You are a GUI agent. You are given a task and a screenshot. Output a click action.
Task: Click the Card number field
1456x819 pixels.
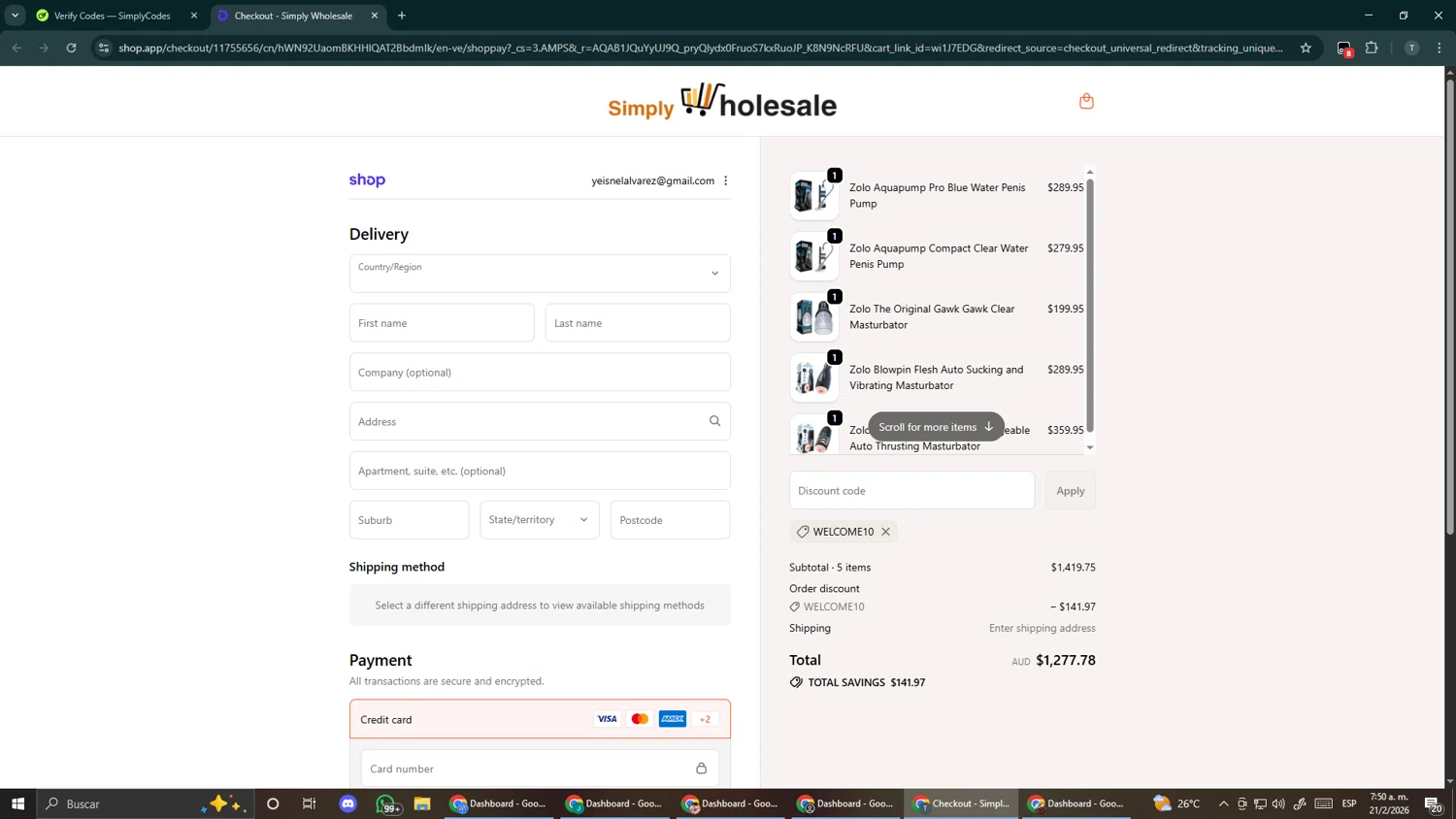(540, 769)
